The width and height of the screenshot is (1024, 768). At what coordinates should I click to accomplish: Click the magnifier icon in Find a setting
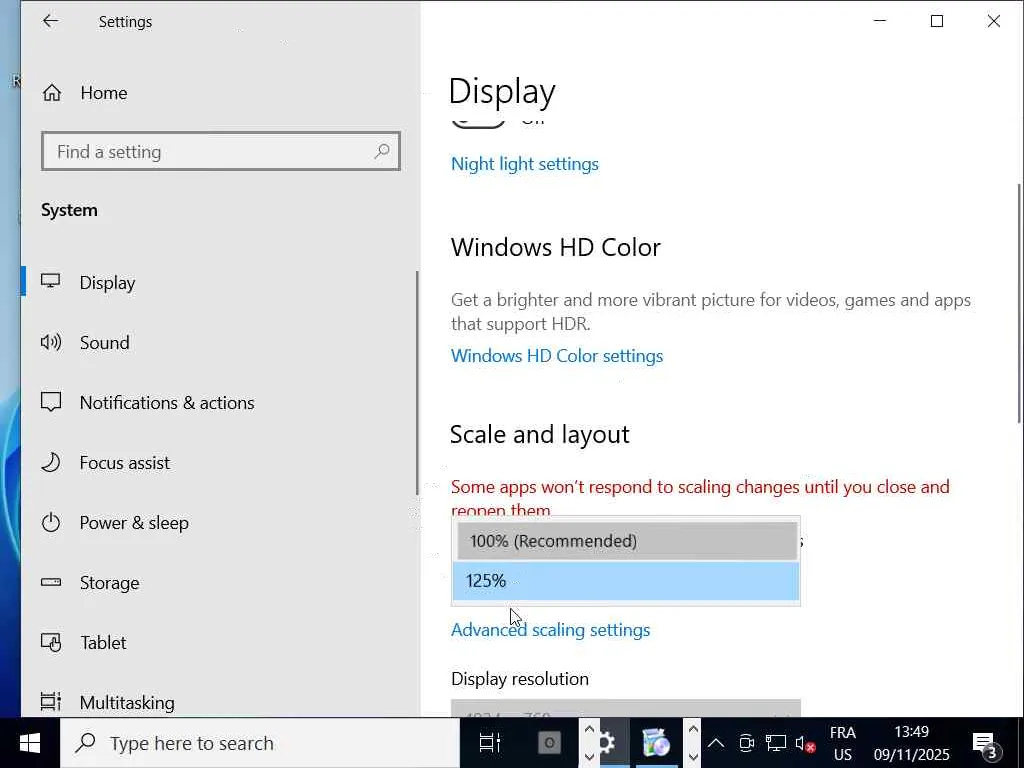(382, 152)
